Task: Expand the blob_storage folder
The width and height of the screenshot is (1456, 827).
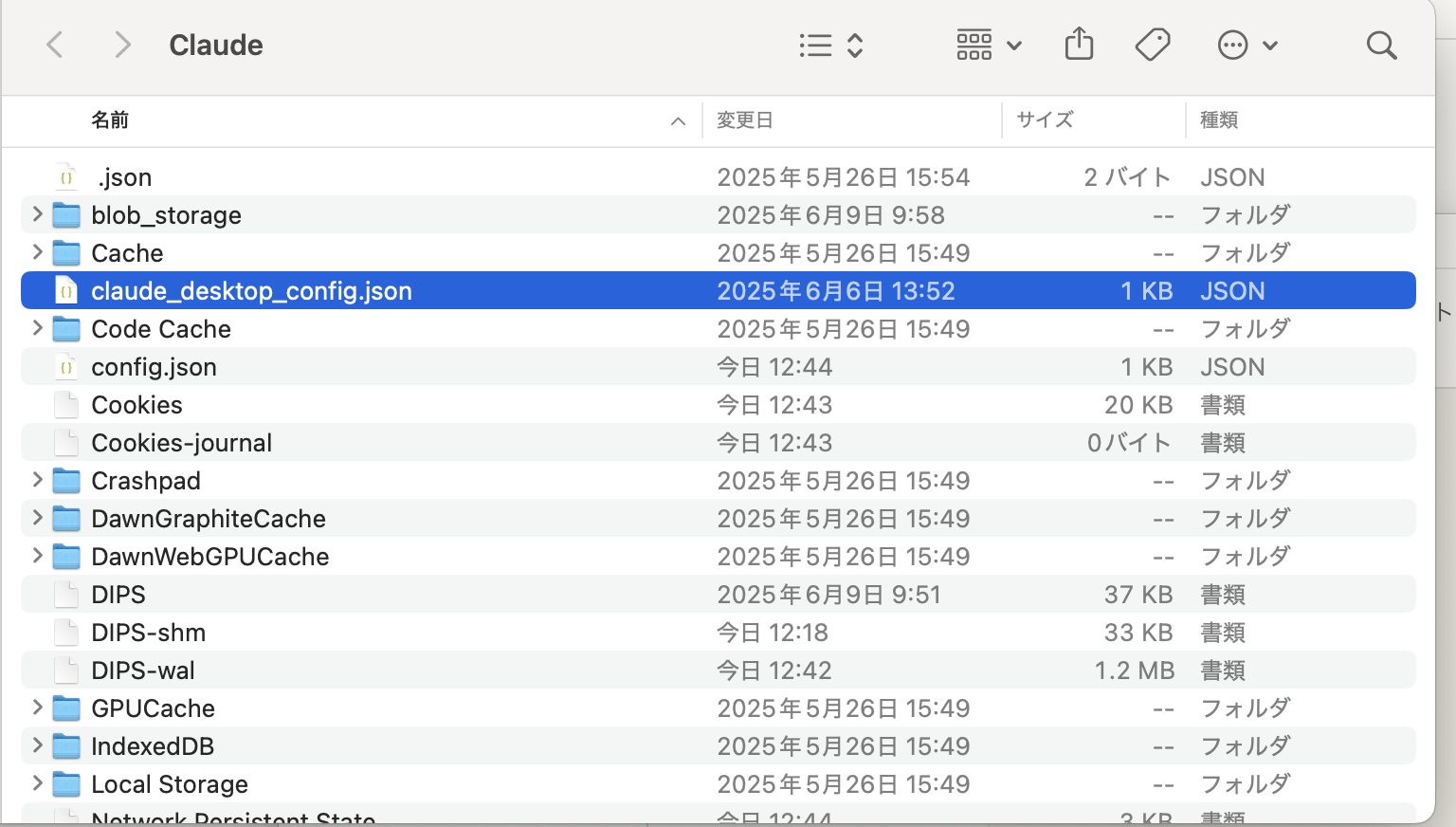Action: (x=37, y=214)
